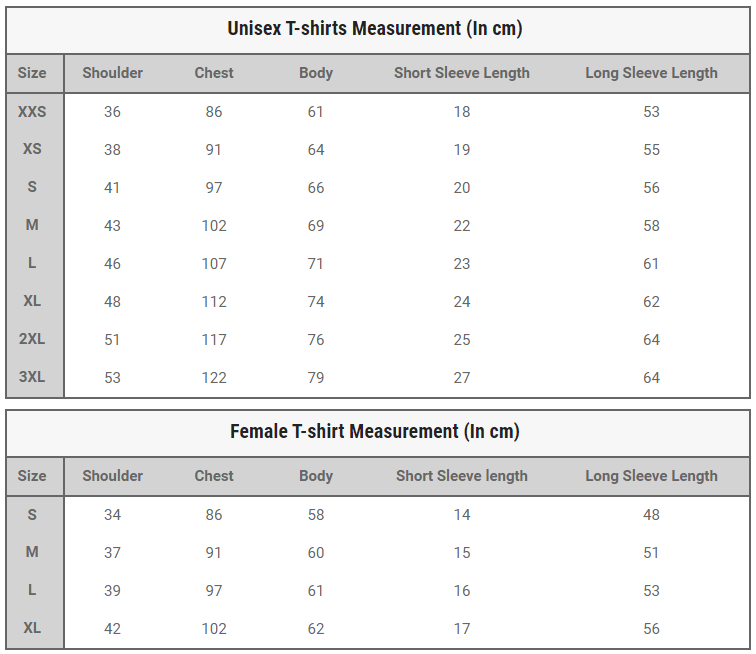Viewport: 756px width, 654px height.
Task: Select the 3XL size row label
Action: (x=32, y=378)
